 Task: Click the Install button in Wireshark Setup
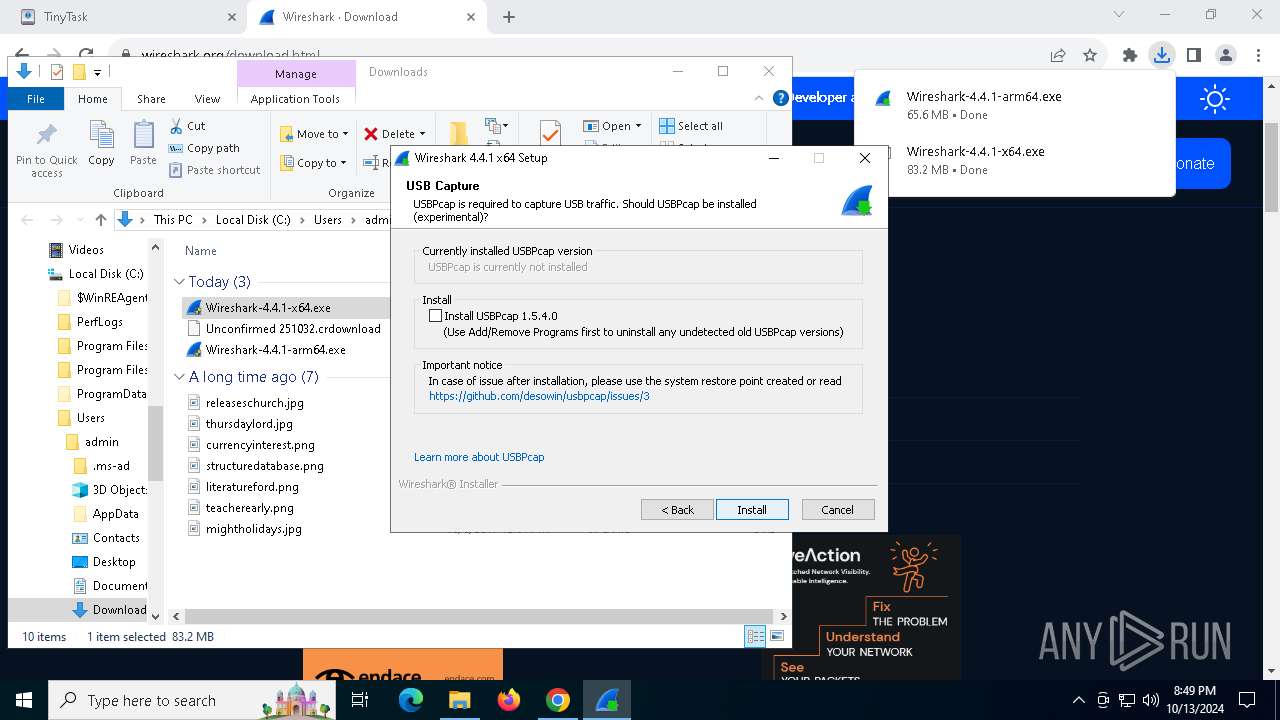tap(752, 510)
